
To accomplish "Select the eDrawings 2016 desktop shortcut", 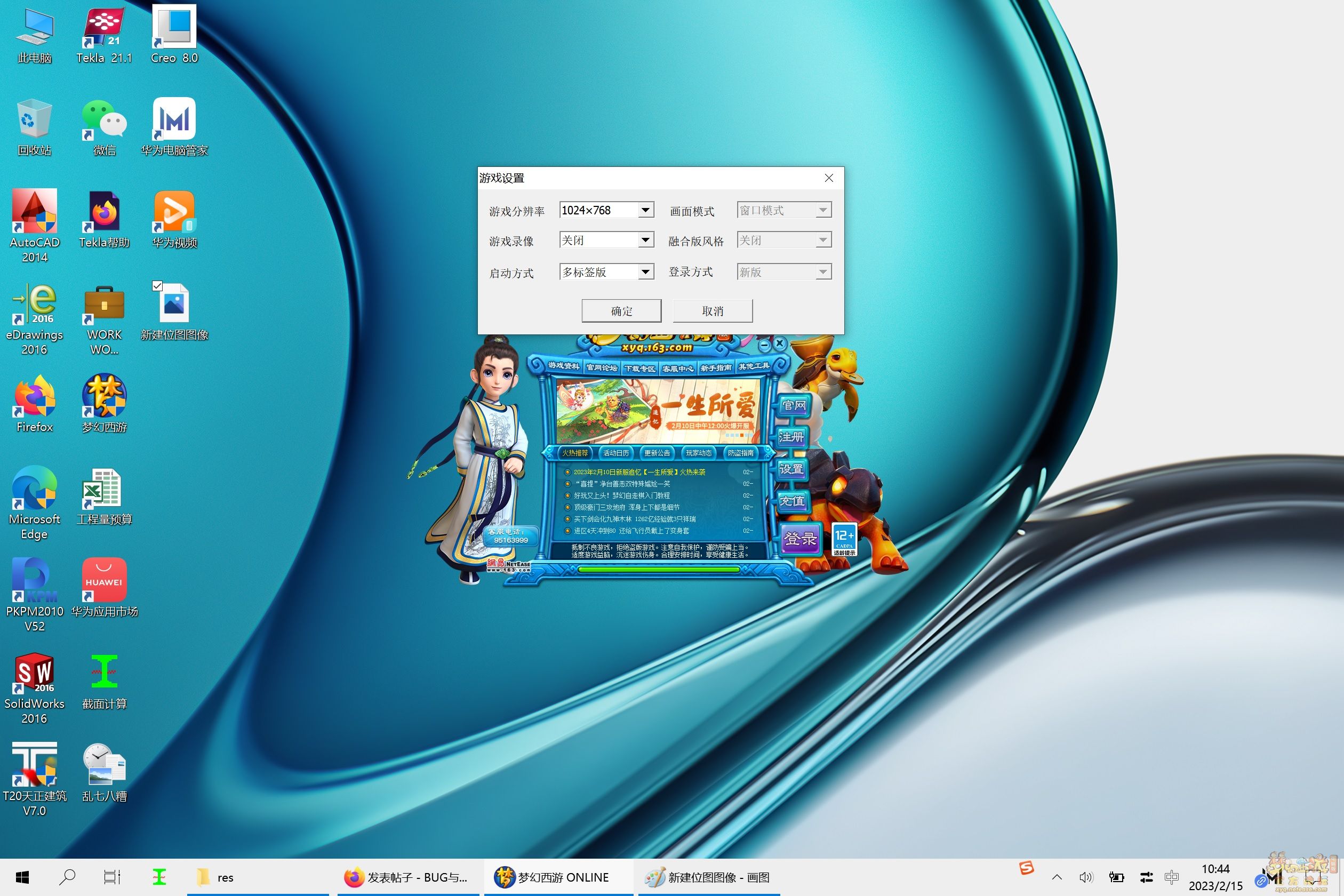I will (34, 319).
